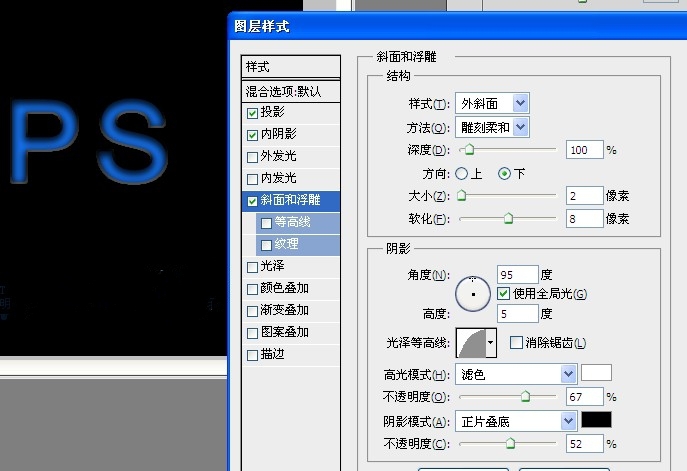
Task: Enable the 光泽 satin checkbox
Action: [x=252, y=267]
